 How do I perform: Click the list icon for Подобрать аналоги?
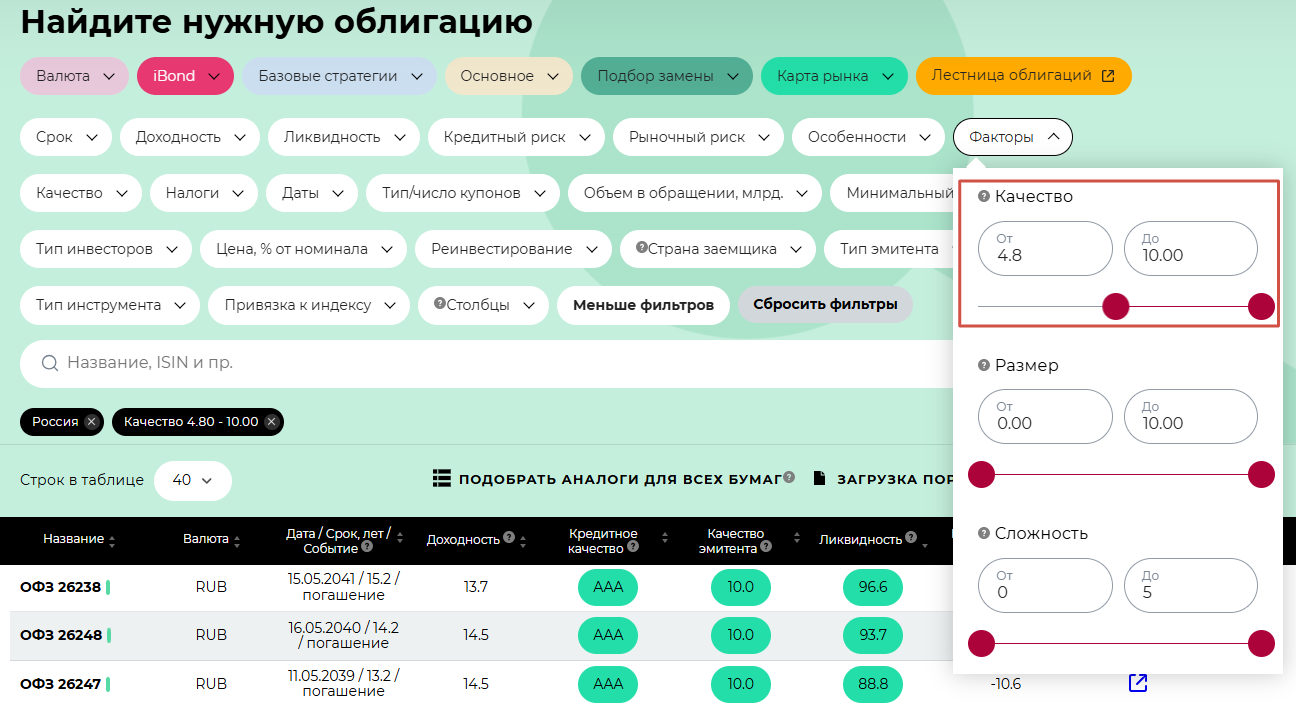[x=442, y=479]
